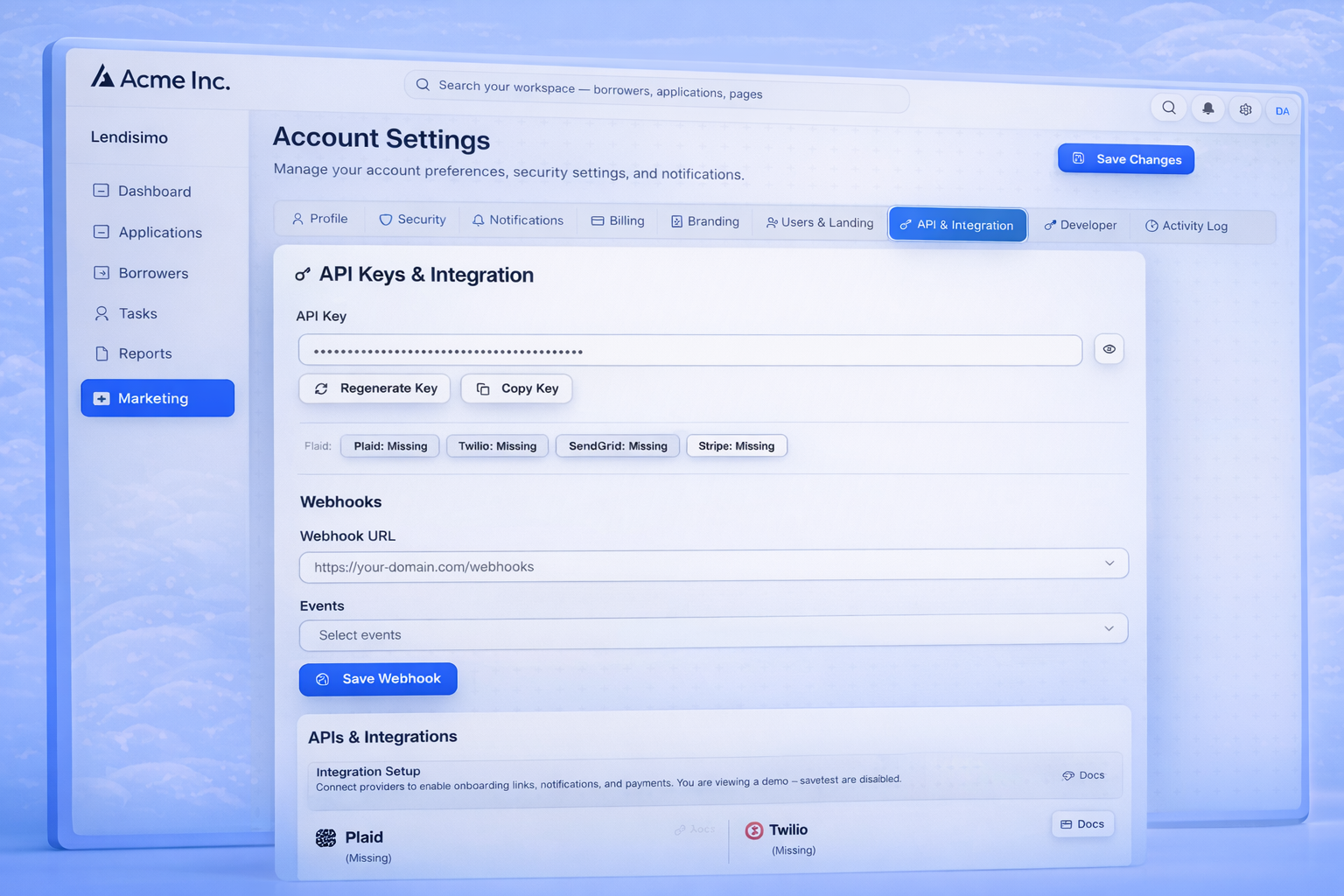Click the Stripe: Missing status chip

[737, 446]
